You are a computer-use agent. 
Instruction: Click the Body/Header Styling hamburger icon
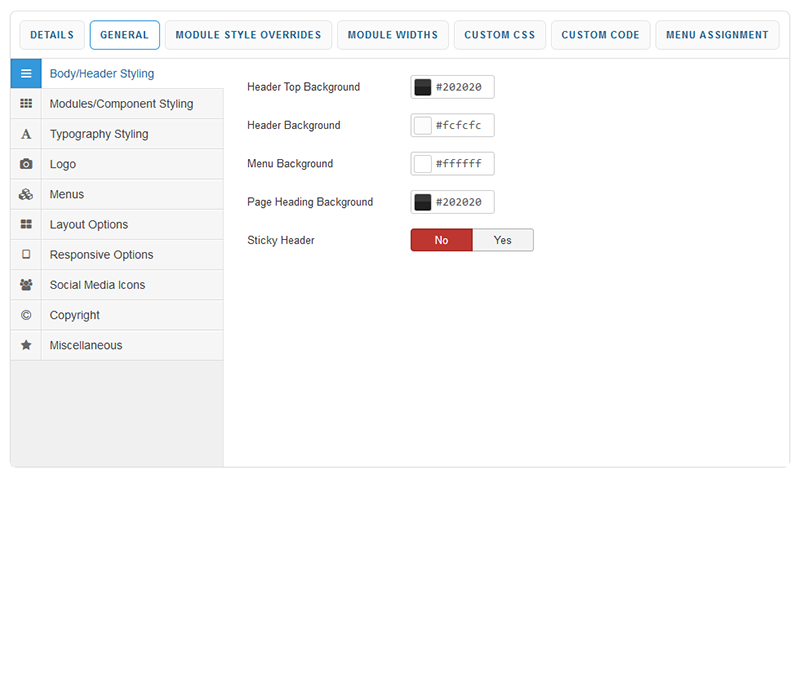pyautogui.click(x=26, y=74)
